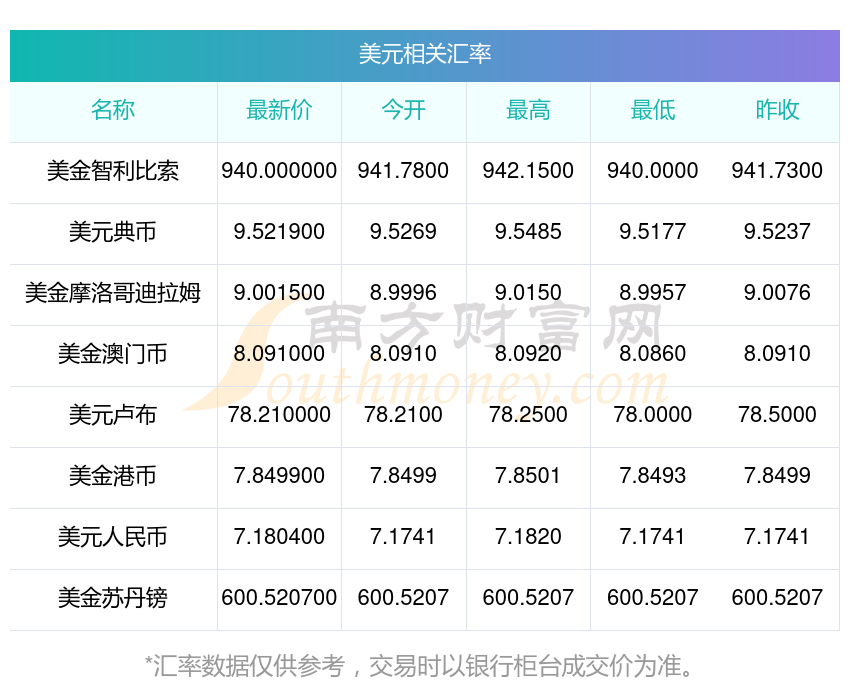
Task: Click the row name 美金苏丹镑
Action: (x=113, y=598)
